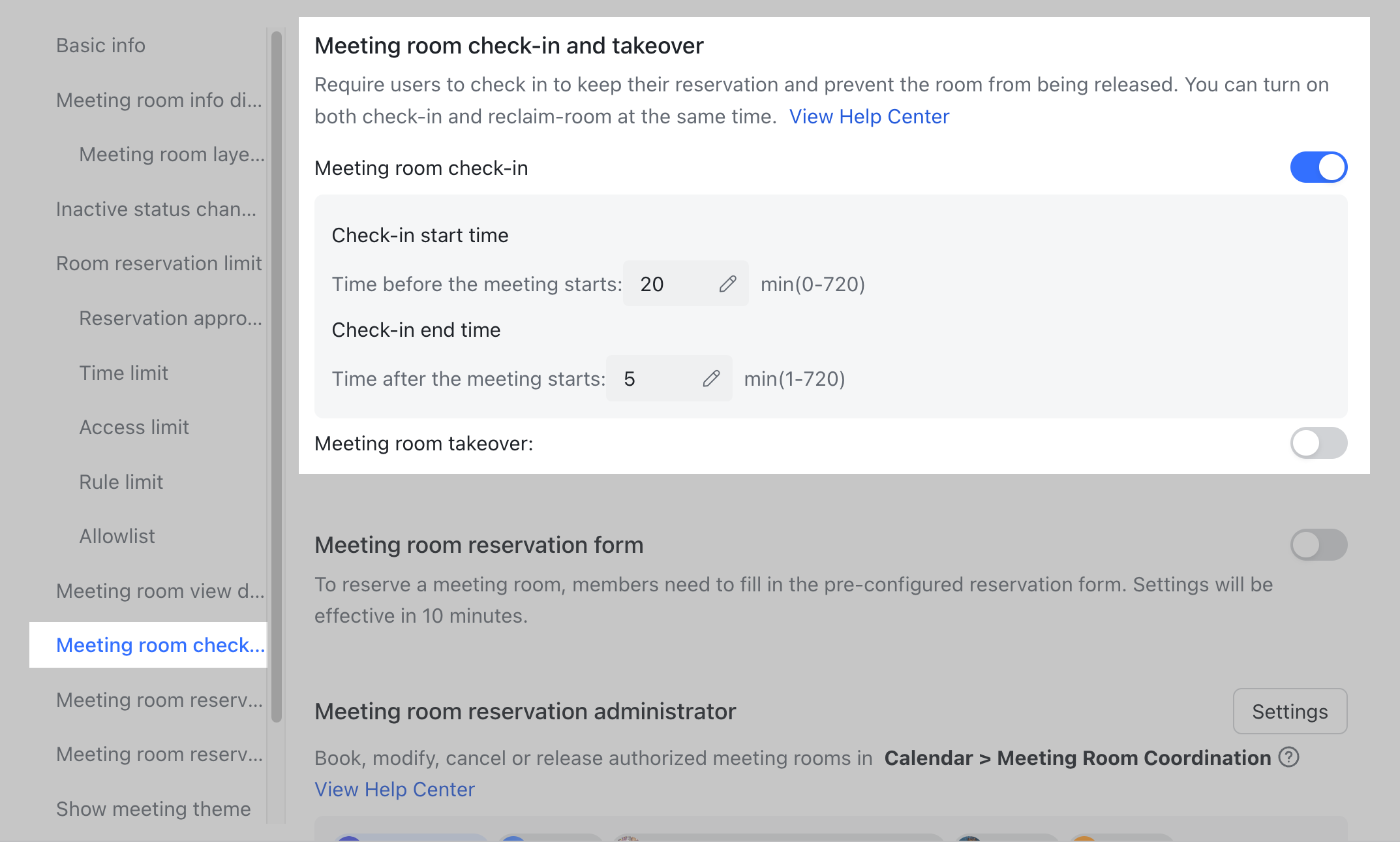
Task: Open the reservation administrator Settings button
Action: (x=1290, y=711)
